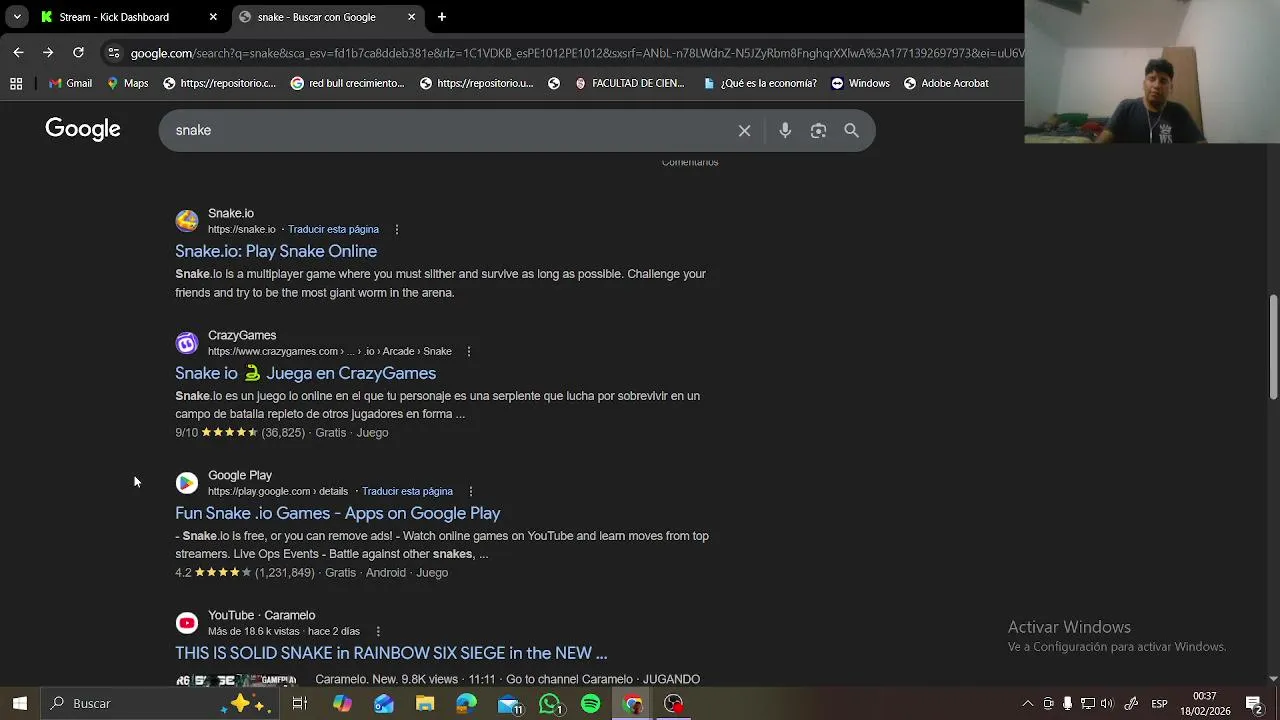Image resolution: width=1280 pixels, height=720 pixels.
Task: Close the Stream - Kick Dashboard tab
Action: (x=213, y=17)
